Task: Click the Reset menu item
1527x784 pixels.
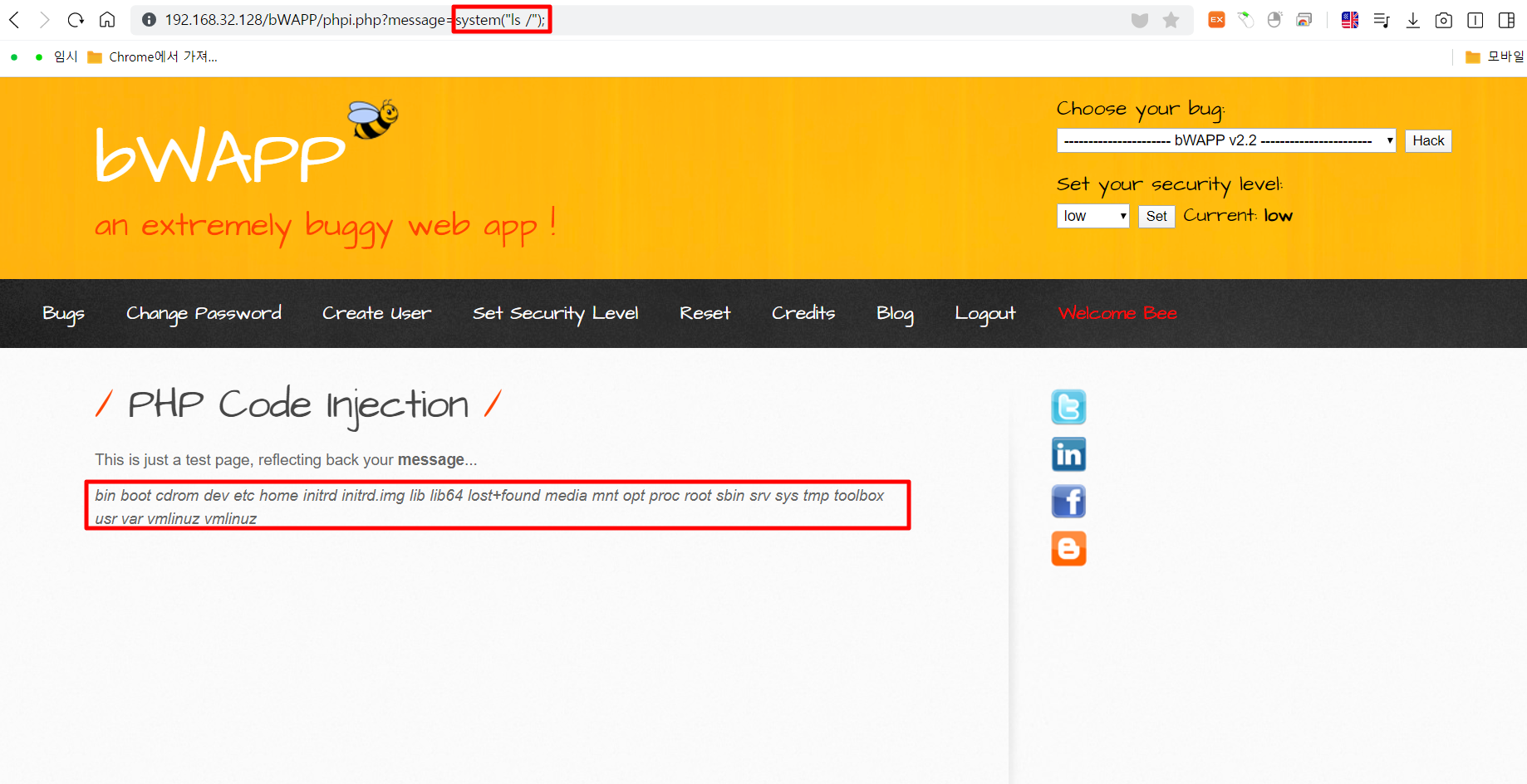Action: 705,313
